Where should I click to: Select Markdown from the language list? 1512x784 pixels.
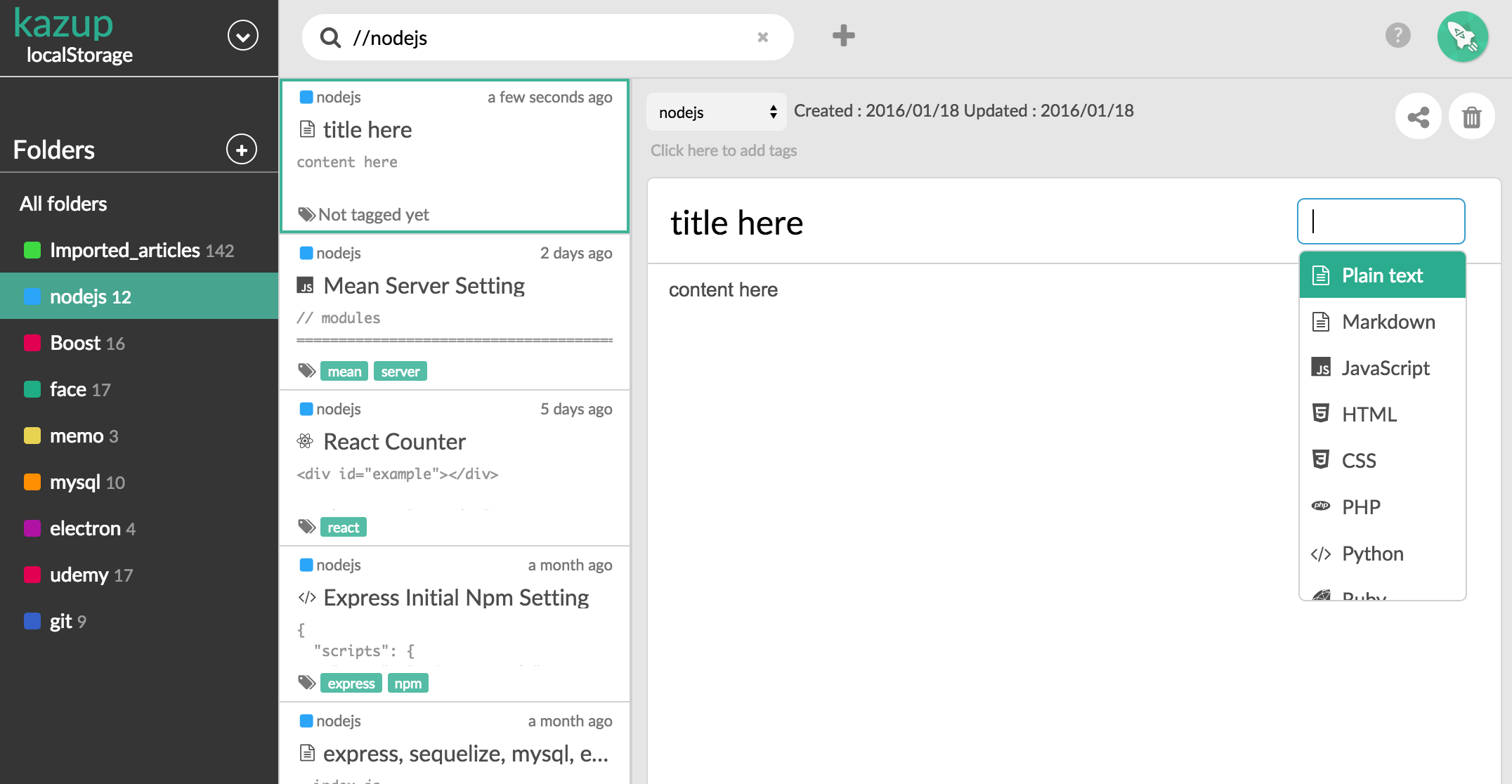point(1388,322)
